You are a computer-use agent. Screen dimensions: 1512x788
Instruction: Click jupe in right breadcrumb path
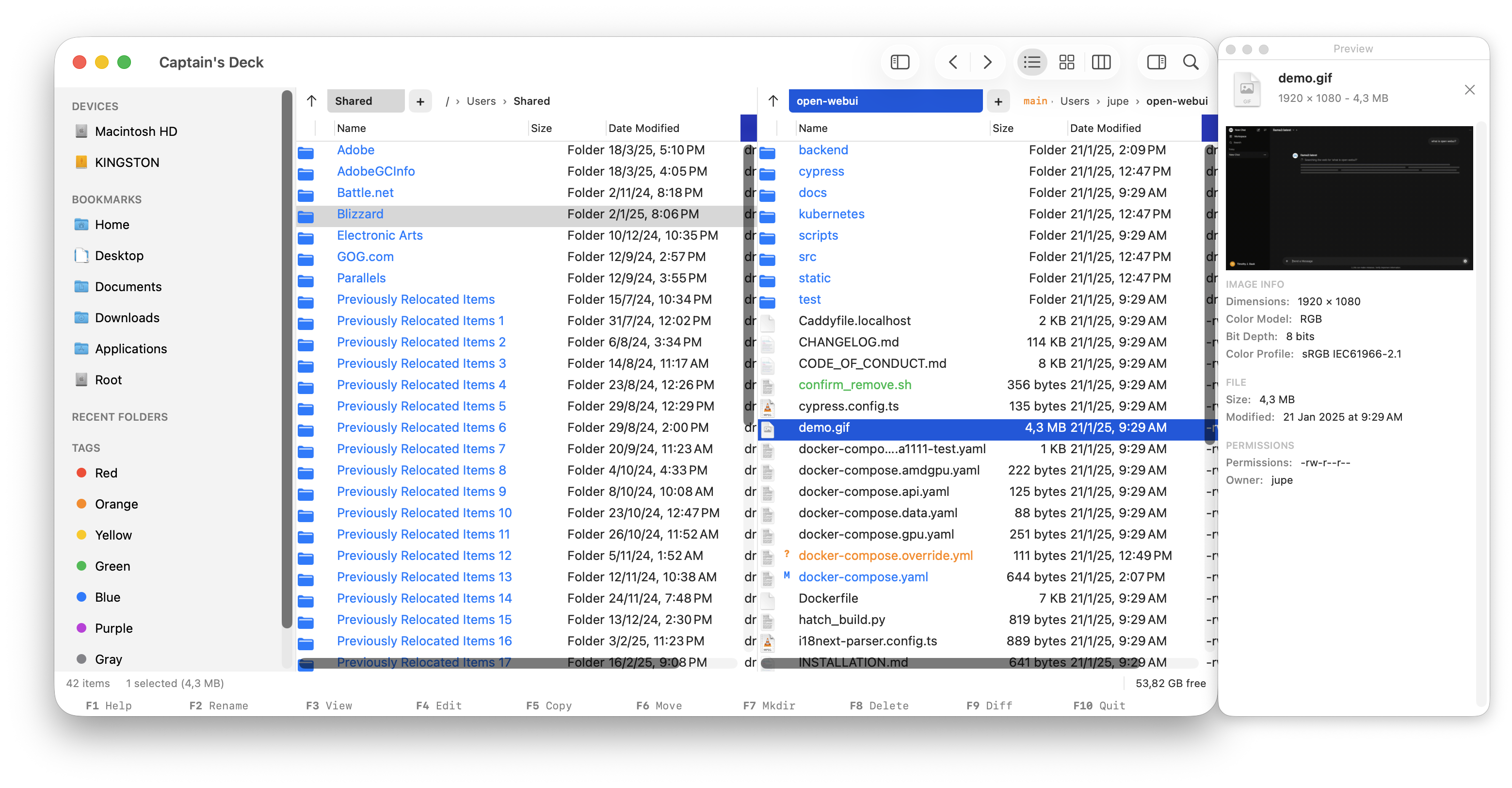tap(1117, 101)
